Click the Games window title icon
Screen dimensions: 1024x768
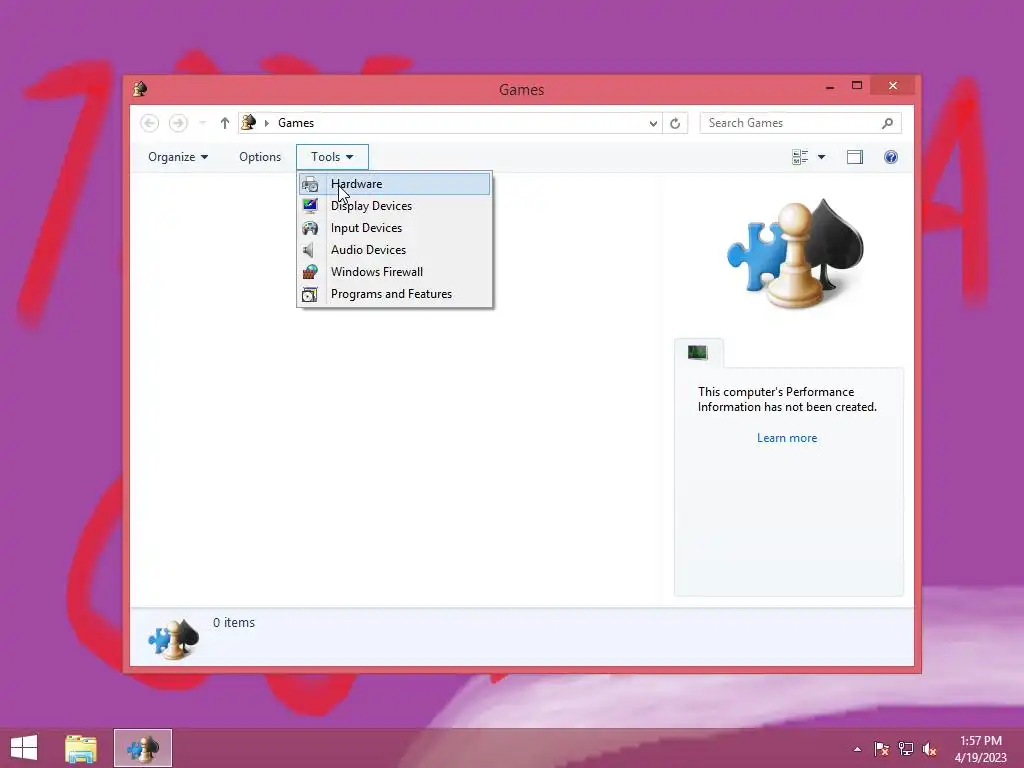click(x=140, y=89)
